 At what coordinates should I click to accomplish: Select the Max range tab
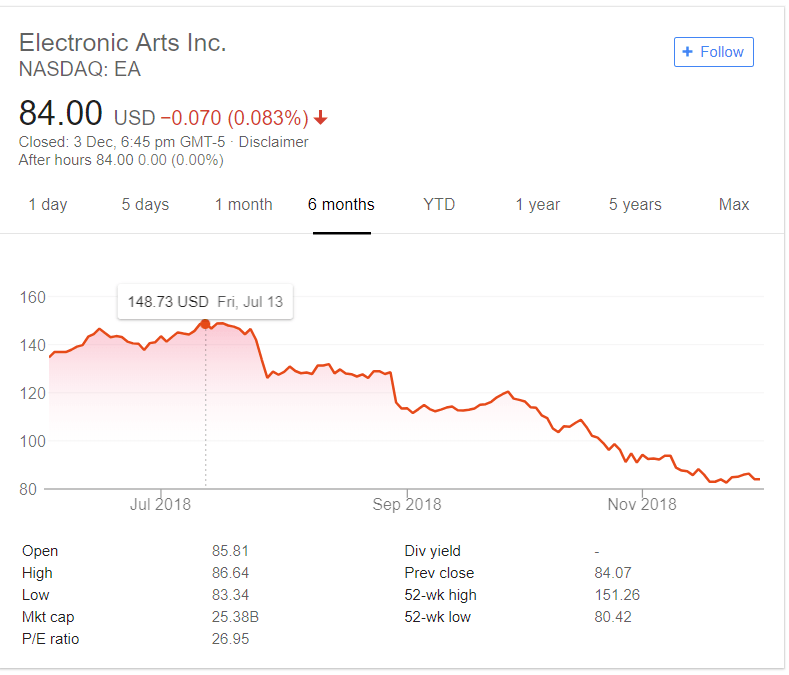(734, 205)
